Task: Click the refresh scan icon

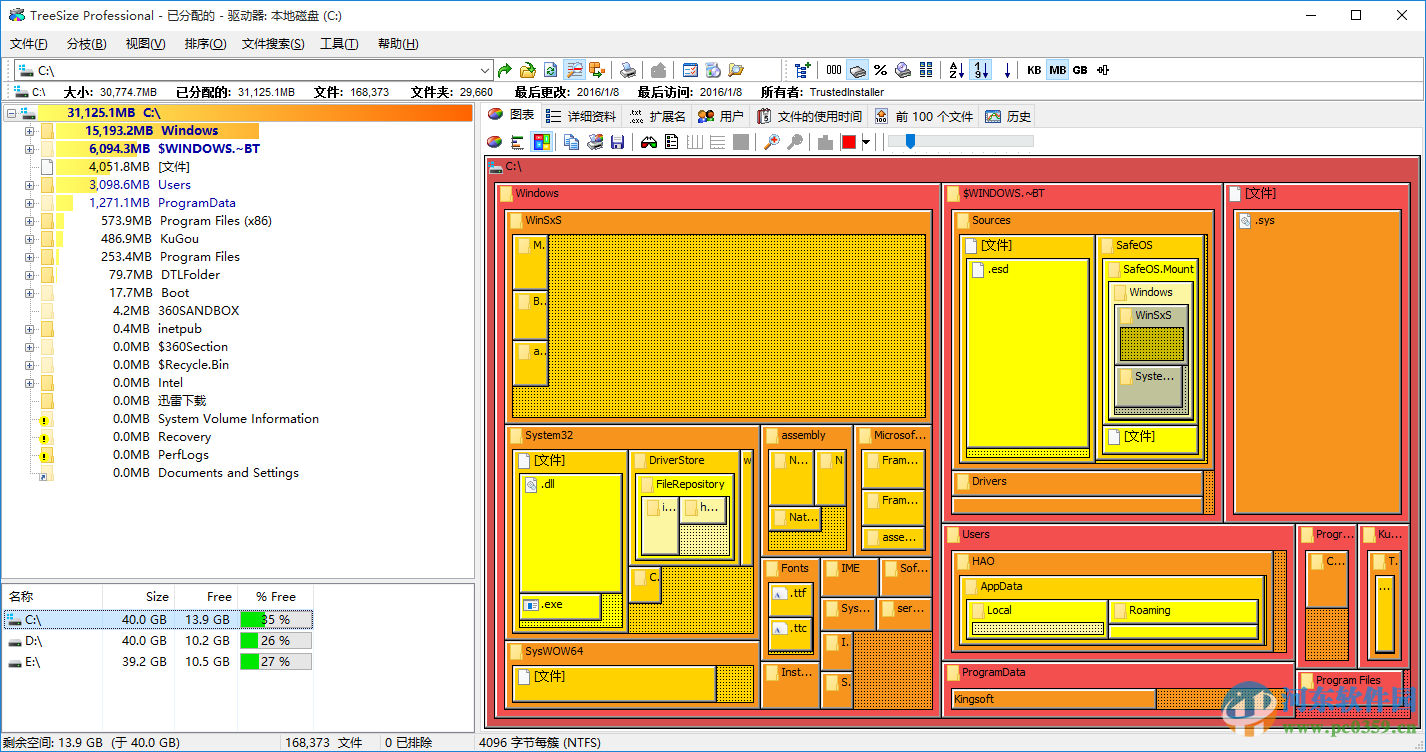Action: point(548,70)
